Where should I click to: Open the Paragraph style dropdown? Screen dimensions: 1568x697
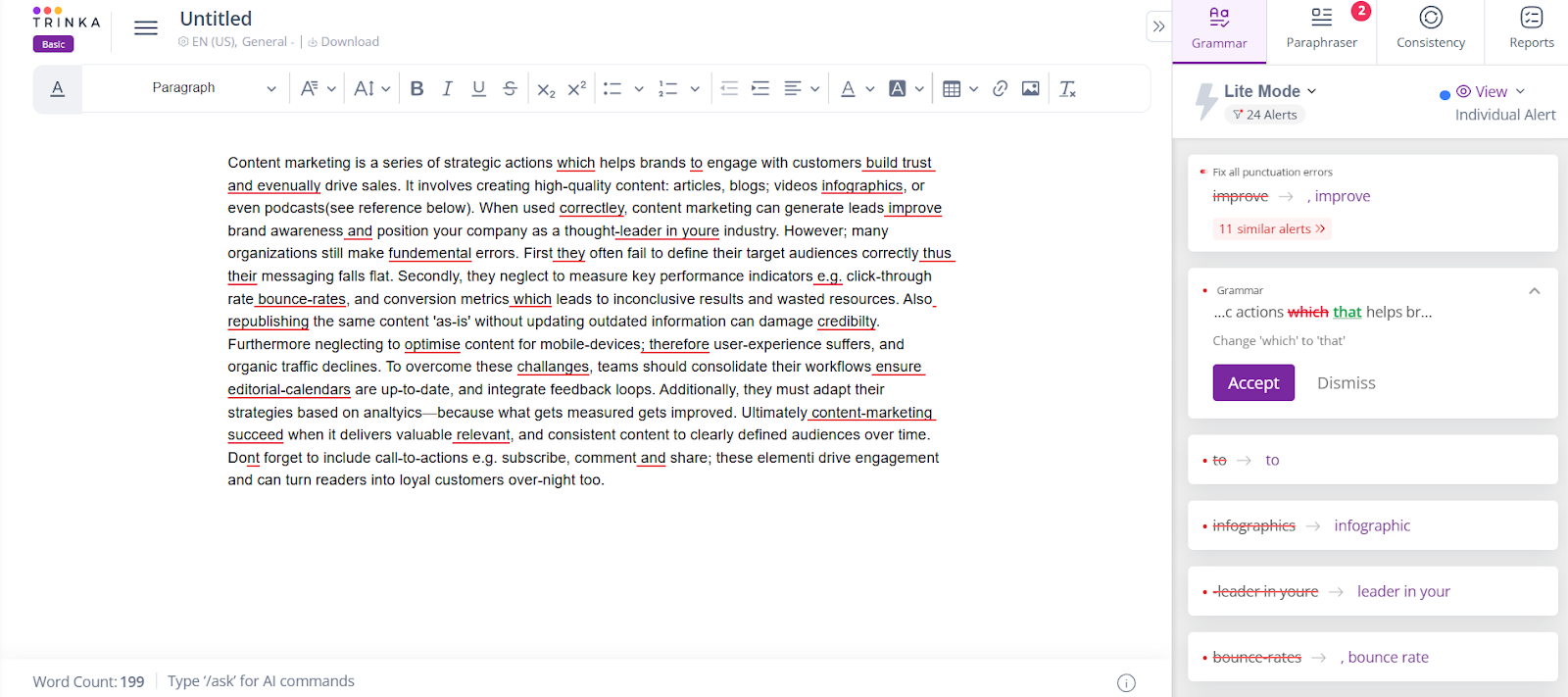click(x=214, y=88)
